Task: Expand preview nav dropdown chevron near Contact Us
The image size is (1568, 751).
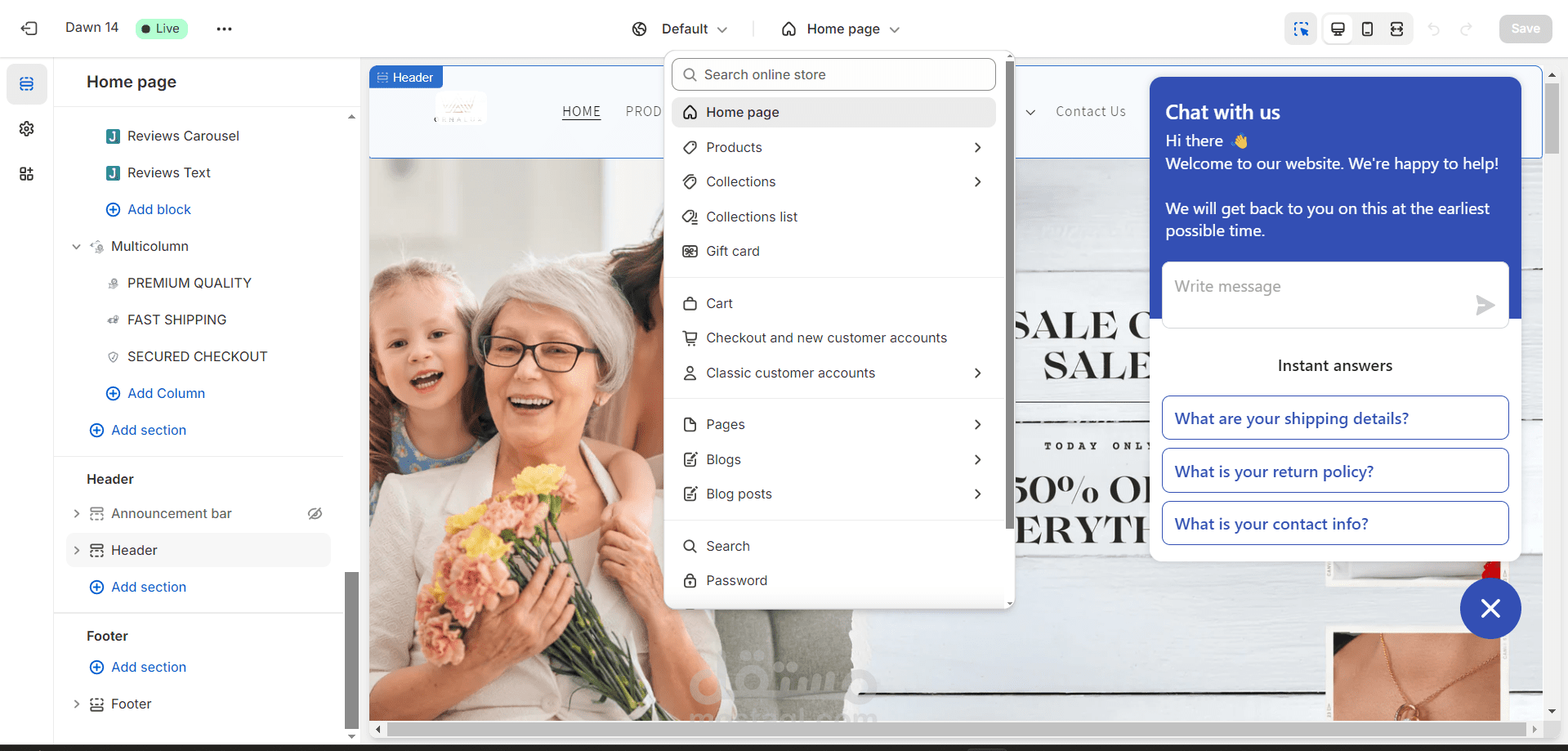Action: [1031, 112]
